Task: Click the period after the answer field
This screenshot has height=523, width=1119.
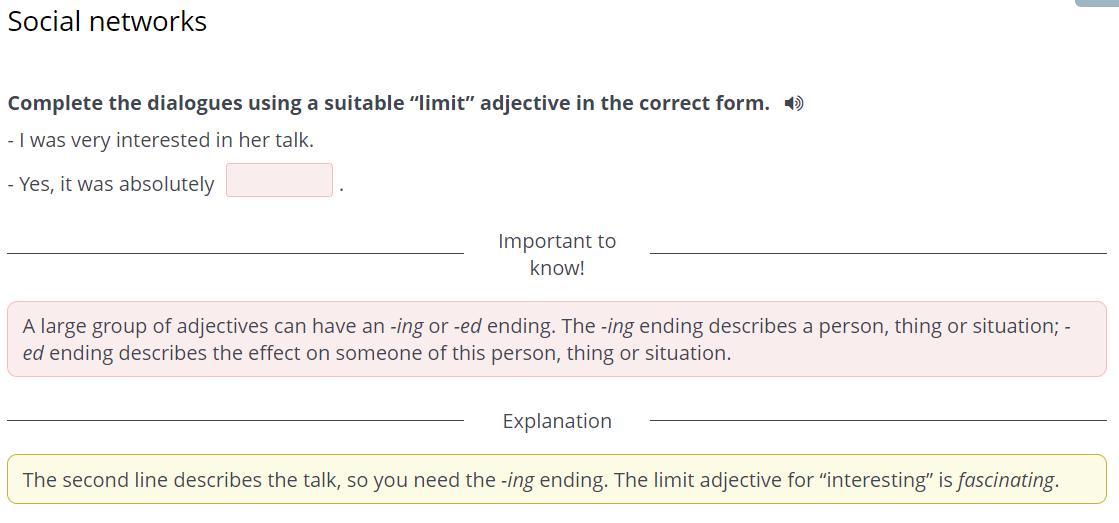Action: click(342, 189)
